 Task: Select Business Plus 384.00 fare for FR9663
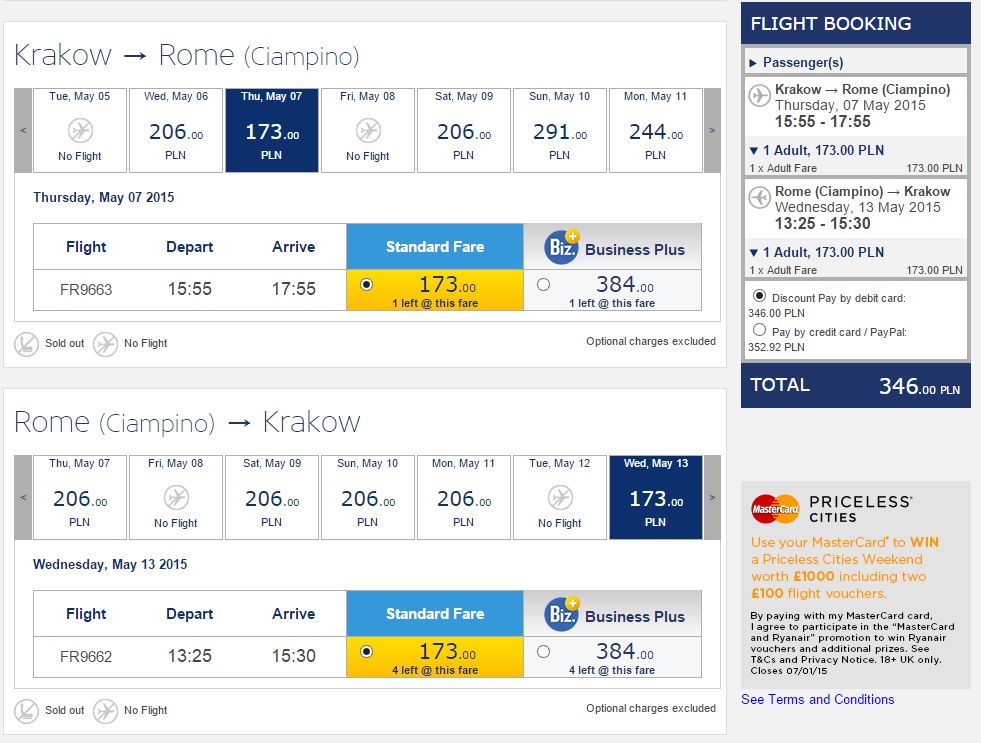(543, 285)
